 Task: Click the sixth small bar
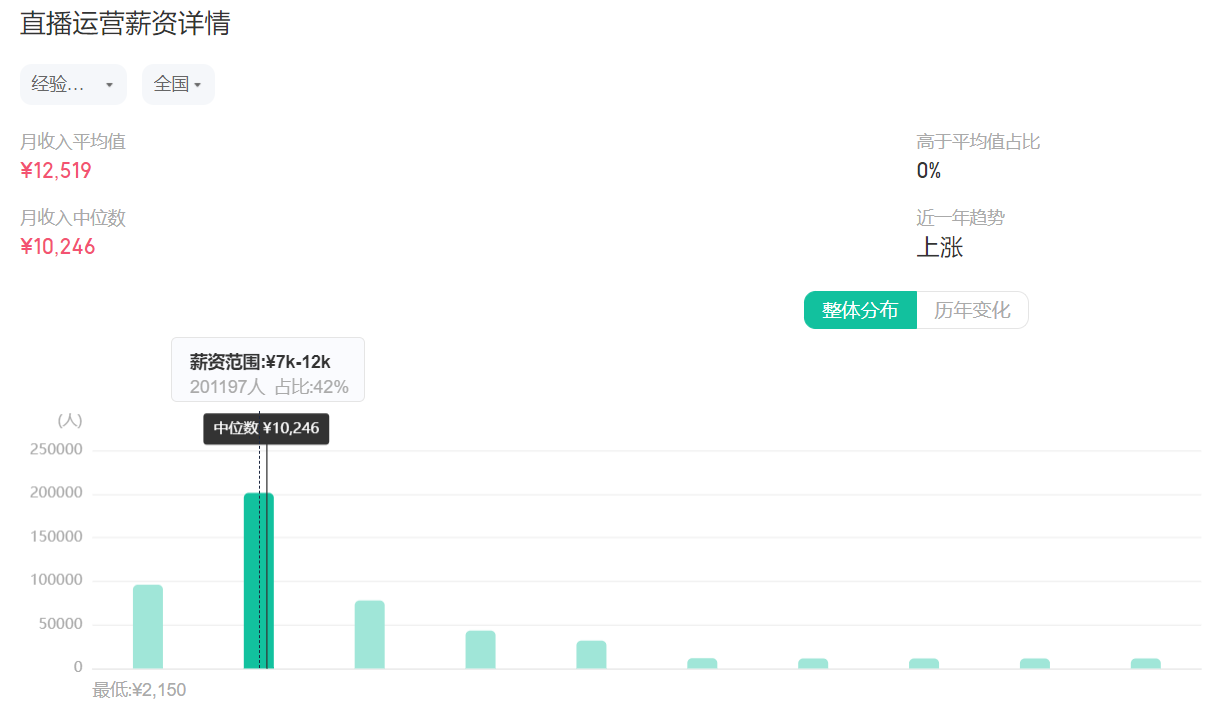click(702, 663)
